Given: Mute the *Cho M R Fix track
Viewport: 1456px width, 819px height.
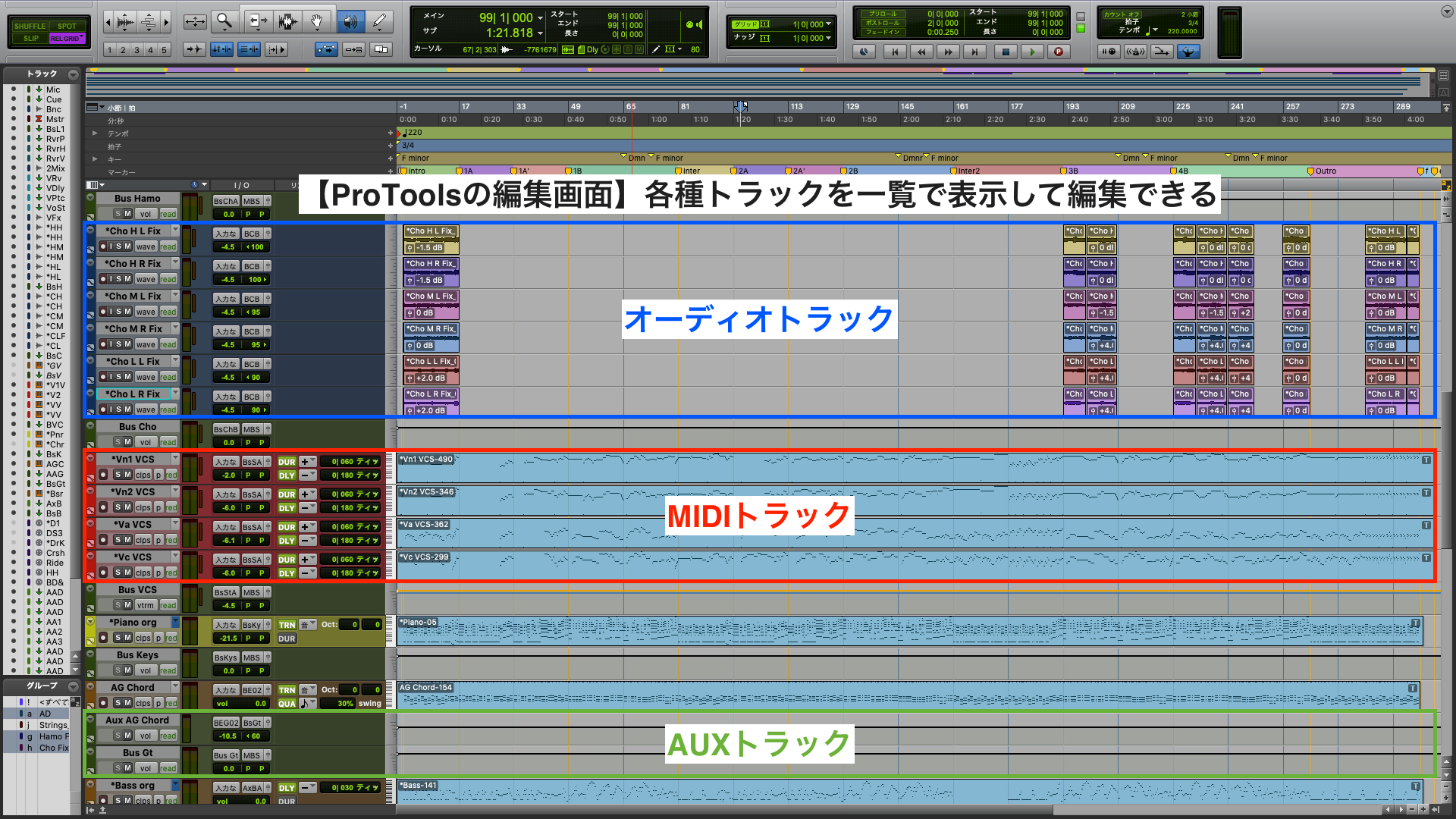Looking at the screenshot, I should coord(128,344).
